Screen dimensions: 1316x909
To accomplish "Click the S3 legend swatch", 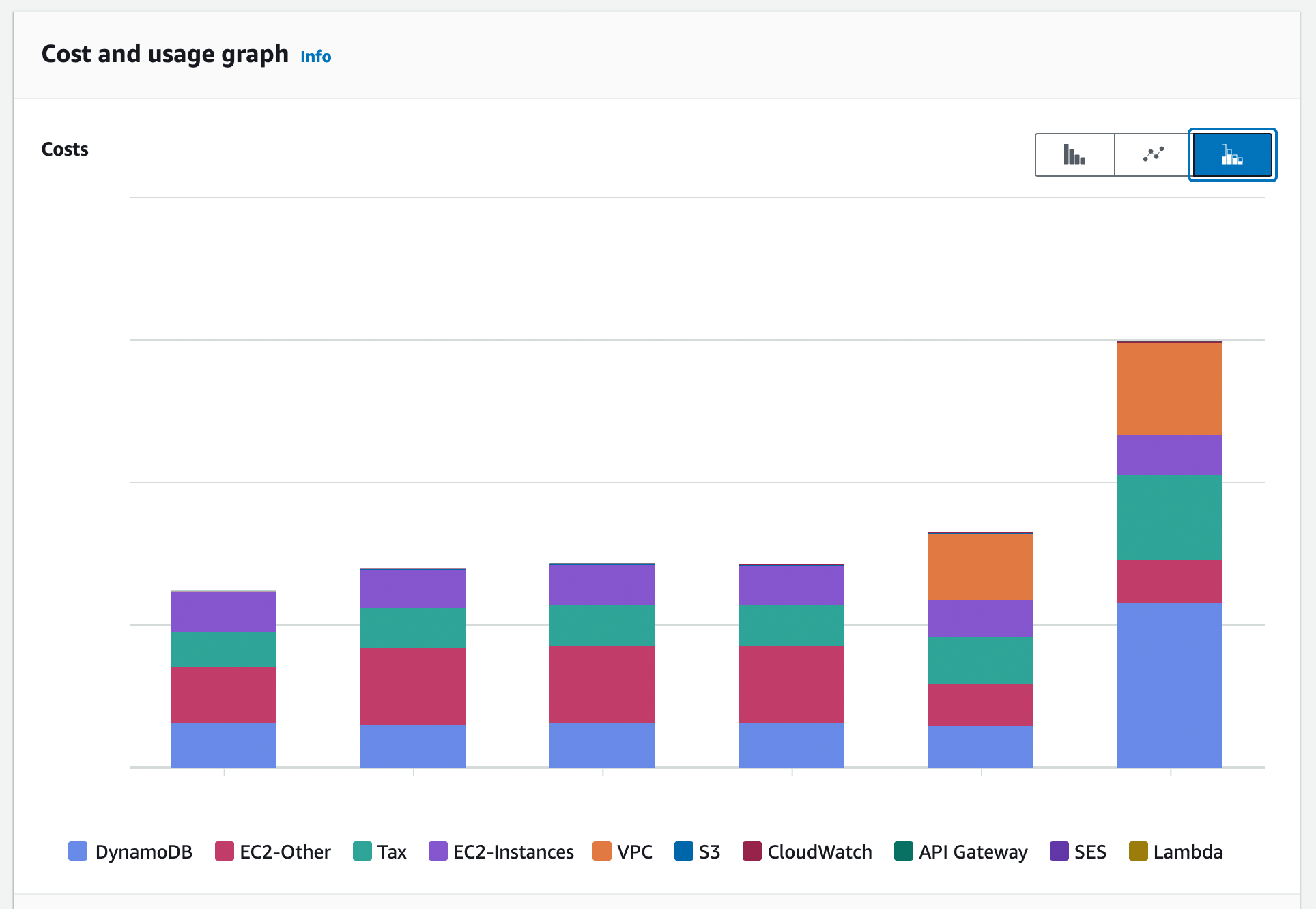I will (683, 851).
